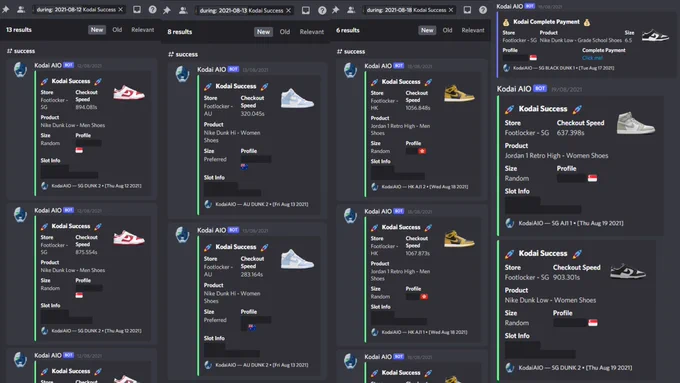
Task: Open help icon in the 2021-08-13 panel
Action: (x=322, y=10)
